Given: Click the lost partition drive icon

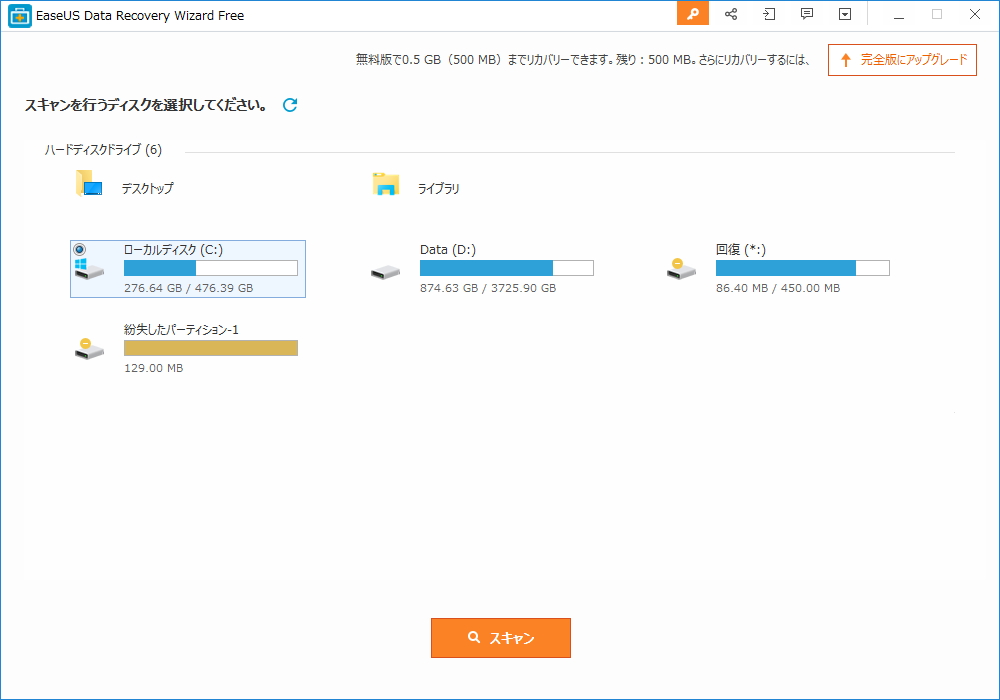Looking at the screenshot, I should pyautogui.click(x=90, y=347).
